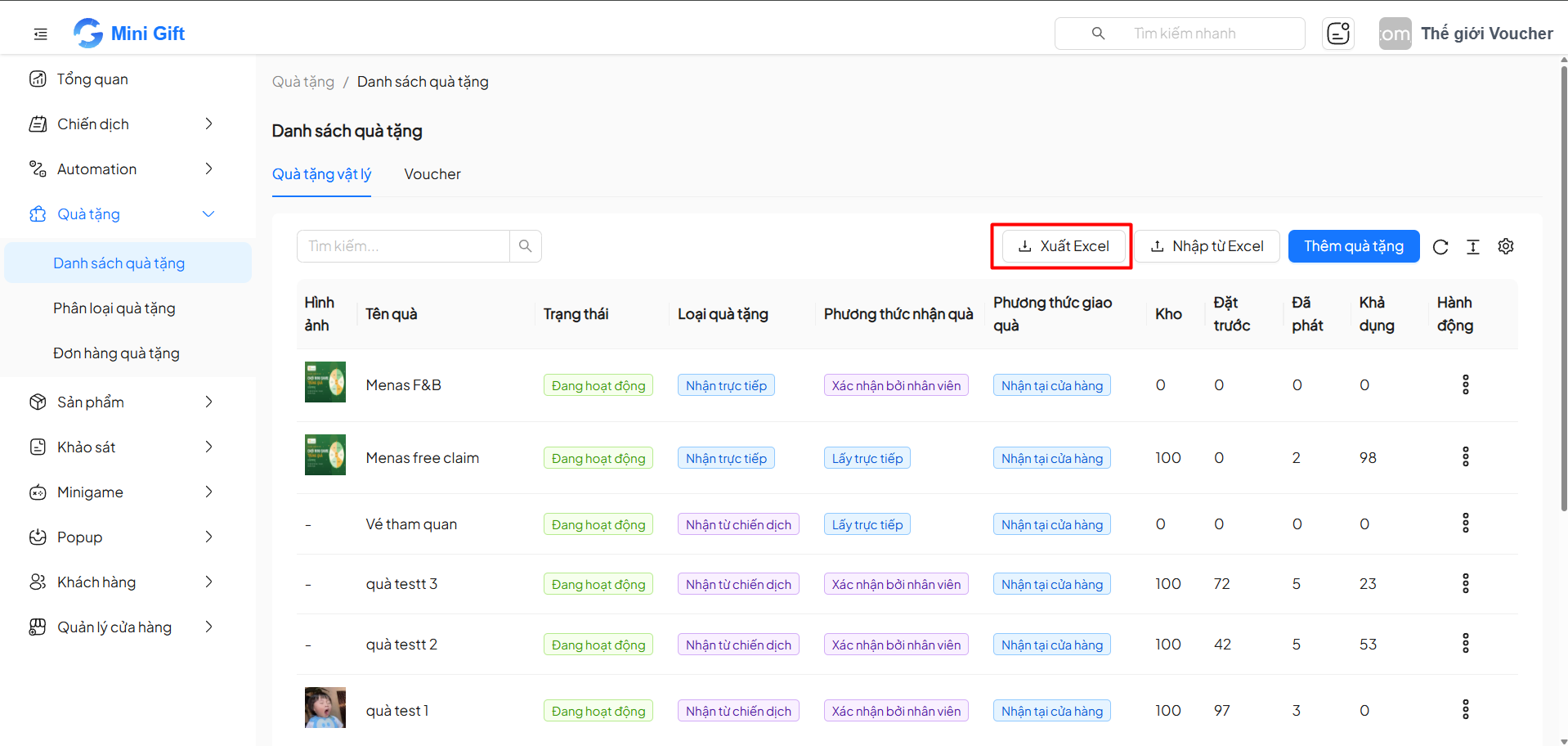Switch to the Voucher tab
Image resolution: width=1568 pixels, height=746 pixels.
click(432, 174)
